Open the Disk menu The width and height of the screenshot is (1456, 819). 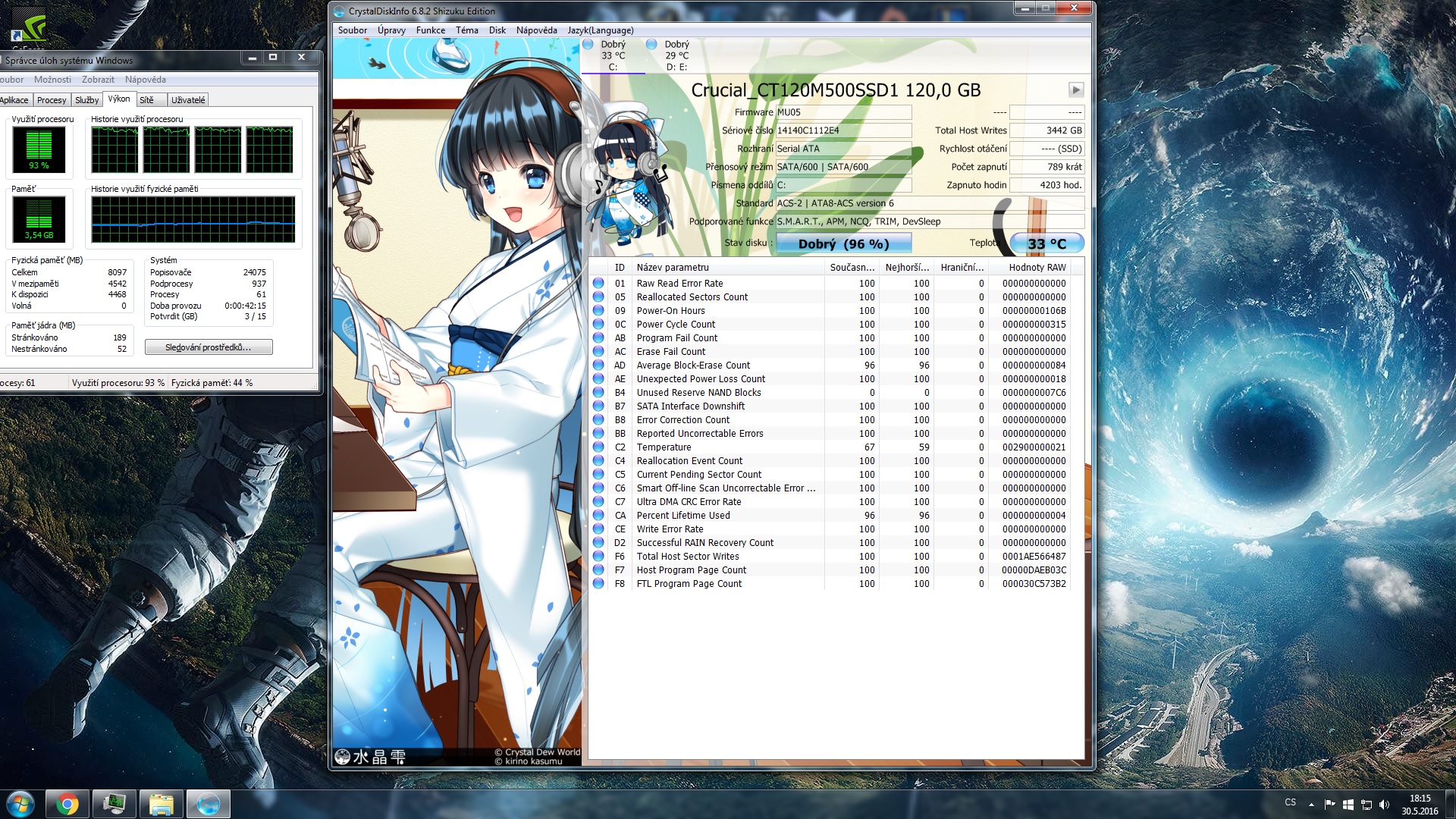pyautogui.click(x=497, y=30)
